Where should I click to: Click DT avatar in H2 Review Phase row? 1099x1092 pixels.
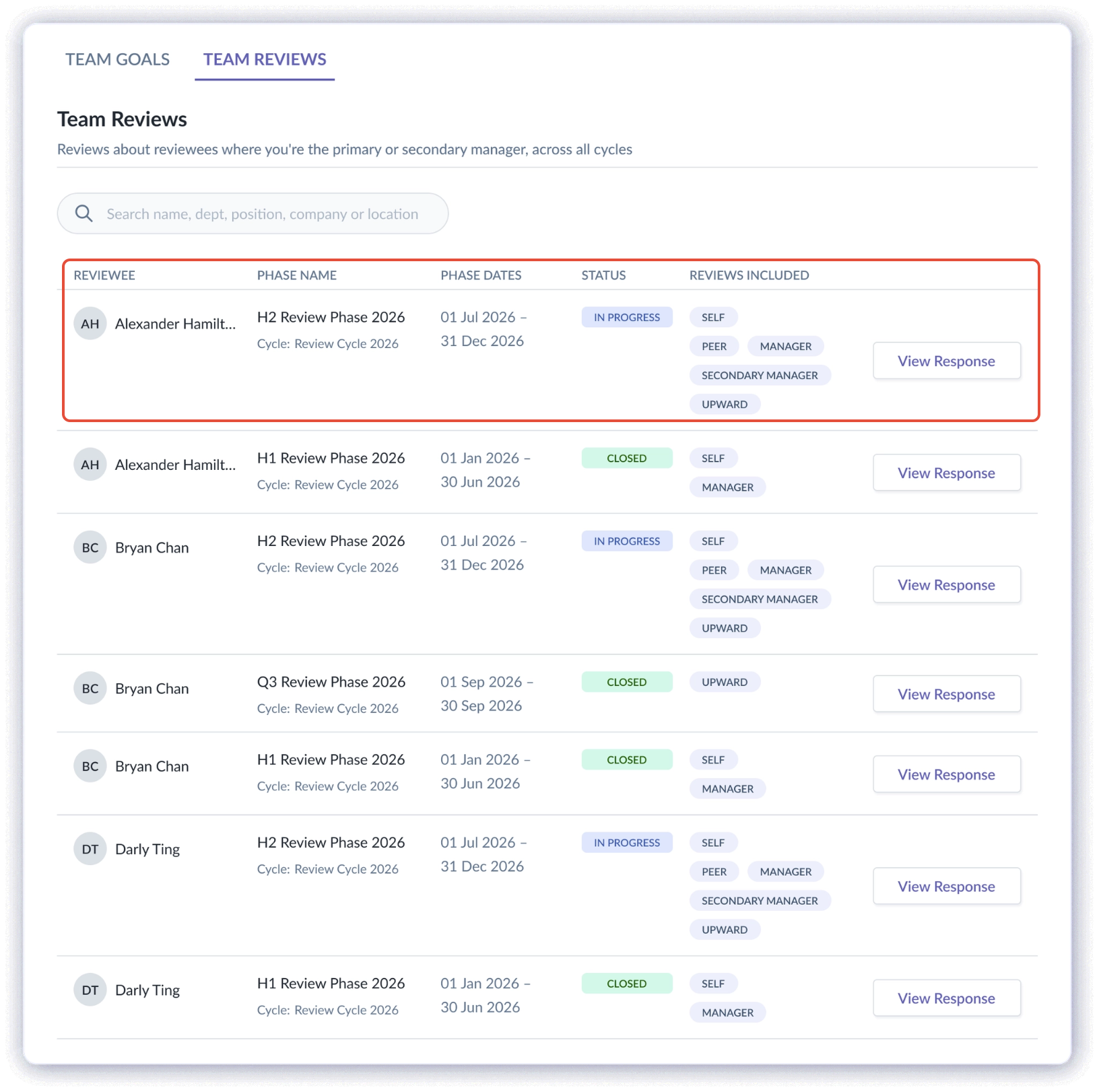[90, 849]
